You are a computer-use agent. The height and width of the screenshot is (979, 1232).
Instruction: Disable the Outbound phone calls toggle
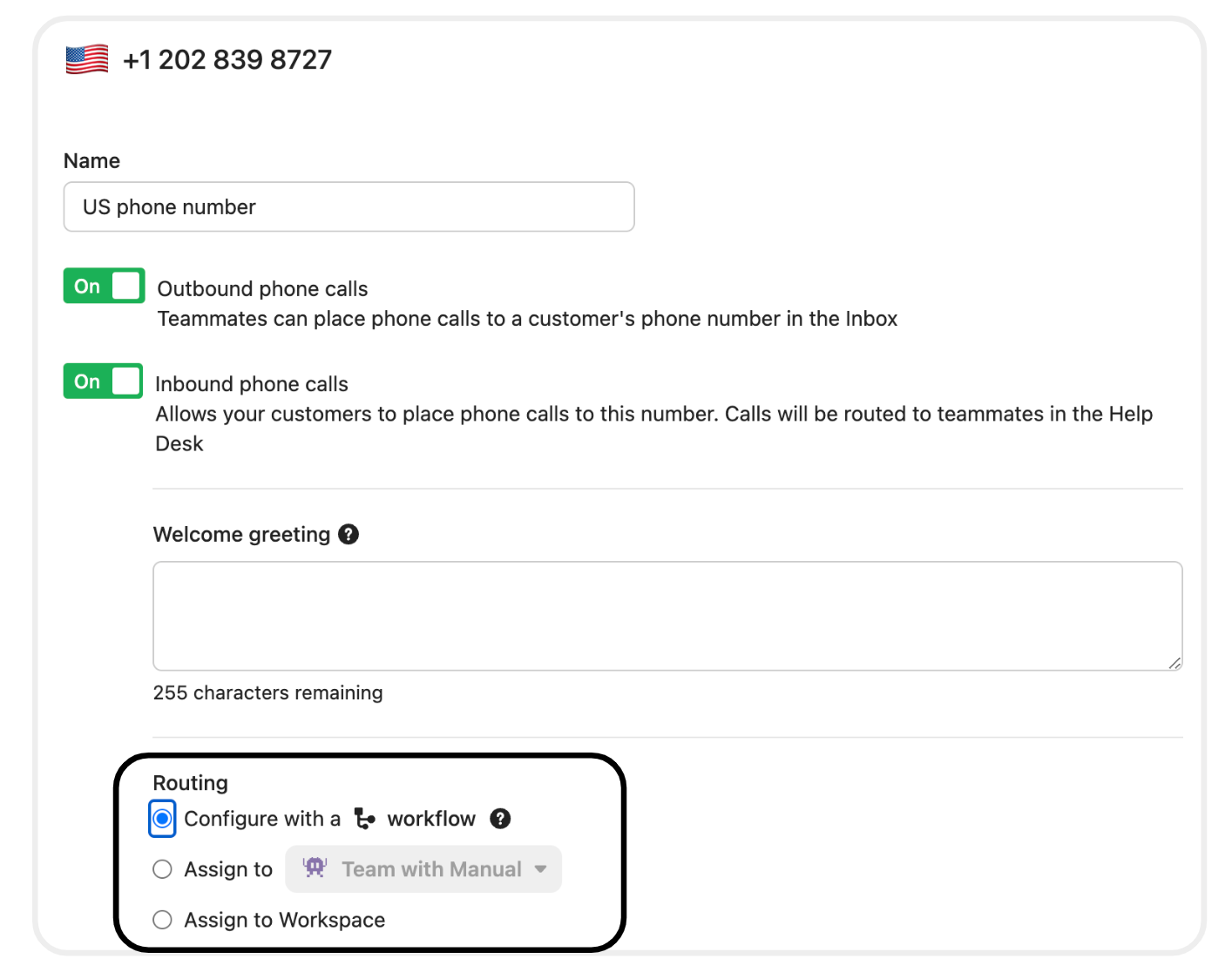pos(104,286)
